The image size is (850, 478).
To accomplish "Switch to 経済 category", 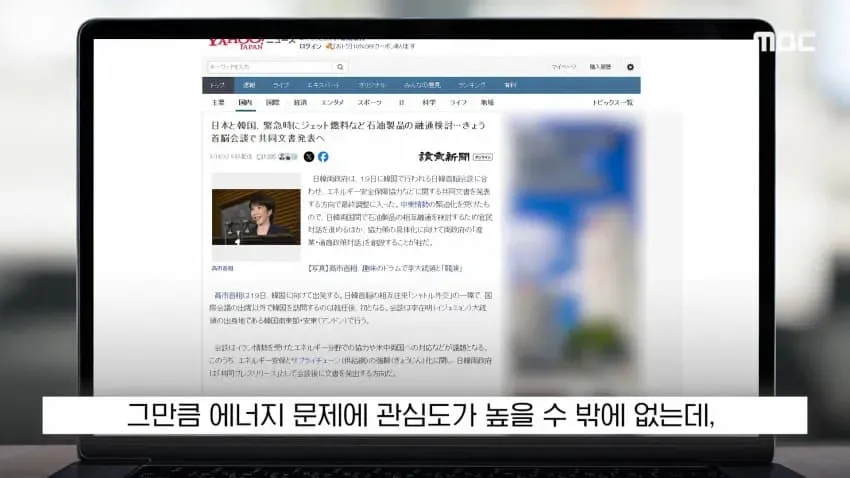I will pyautogui.click(x=300, y=102).
